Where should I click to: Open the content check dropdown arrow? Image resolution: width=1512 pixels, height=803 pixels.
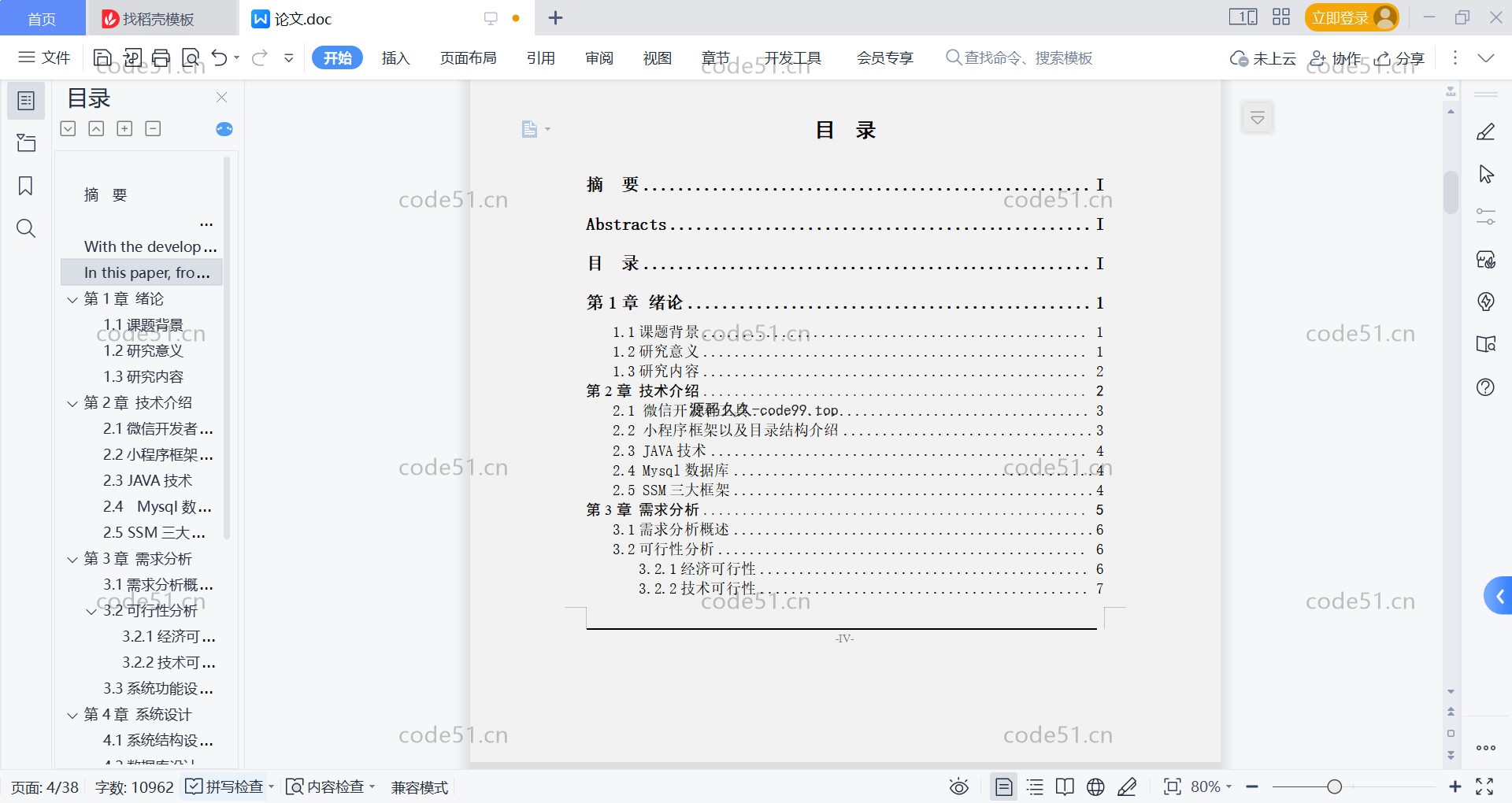(372, 786)
